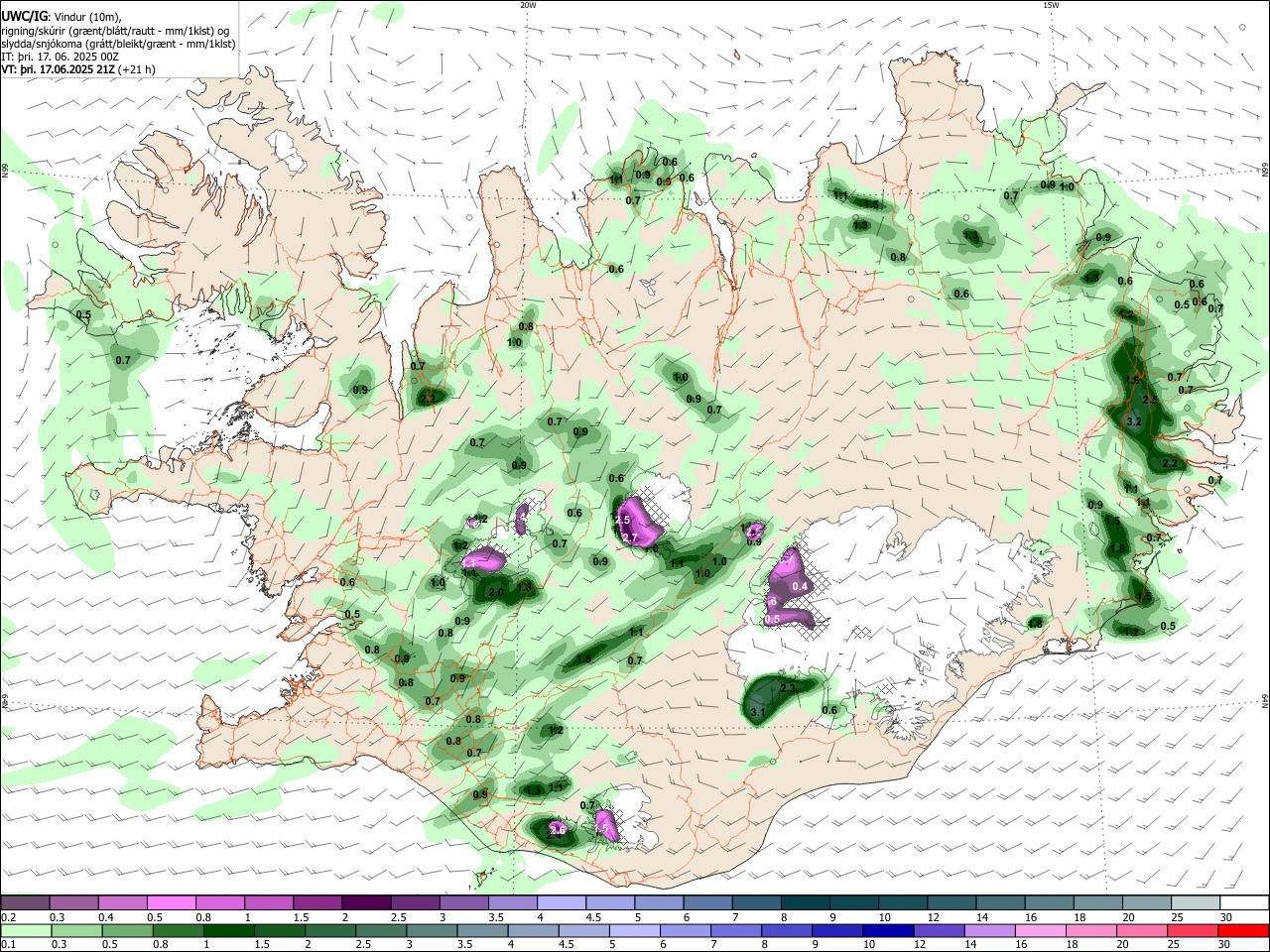Image resolution: width=1270 pixels, height=952 pixels.
Task: Select the 'IT: þri. 17. 06. 2025 00Z' line
Action: pos(61,57)
